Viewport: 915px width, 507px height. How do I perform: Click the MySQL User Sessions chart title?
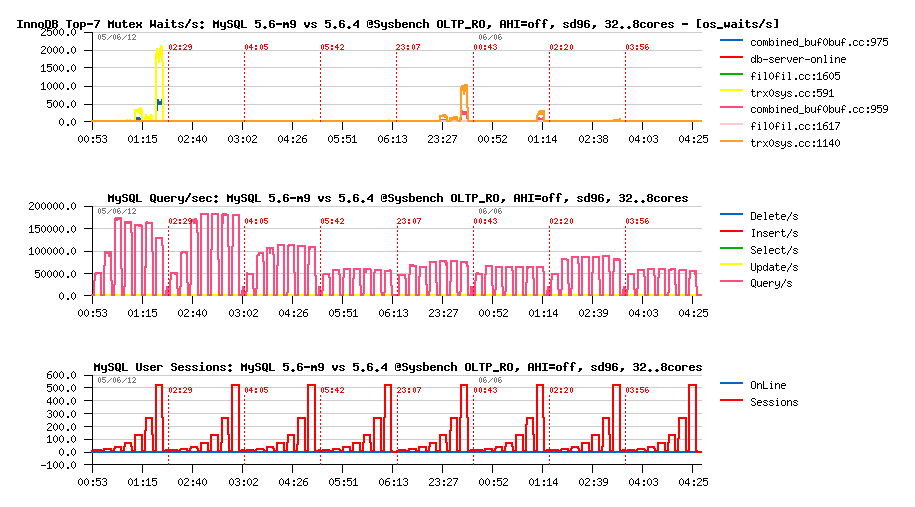click(x=397, y=367)
